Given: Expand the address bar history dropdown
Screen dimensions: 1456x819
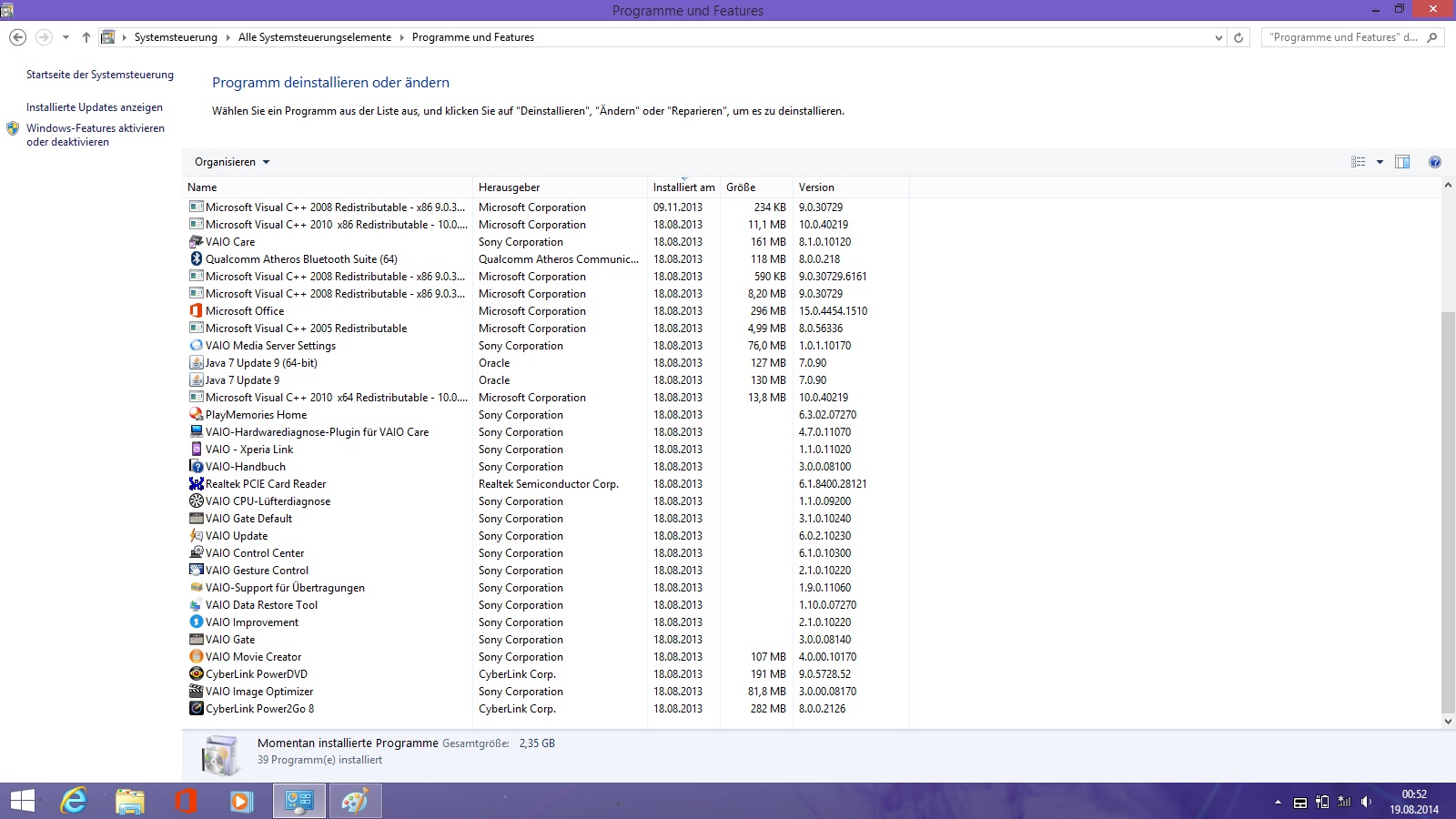Looking at the screenshot, I should coord(1219,37).
